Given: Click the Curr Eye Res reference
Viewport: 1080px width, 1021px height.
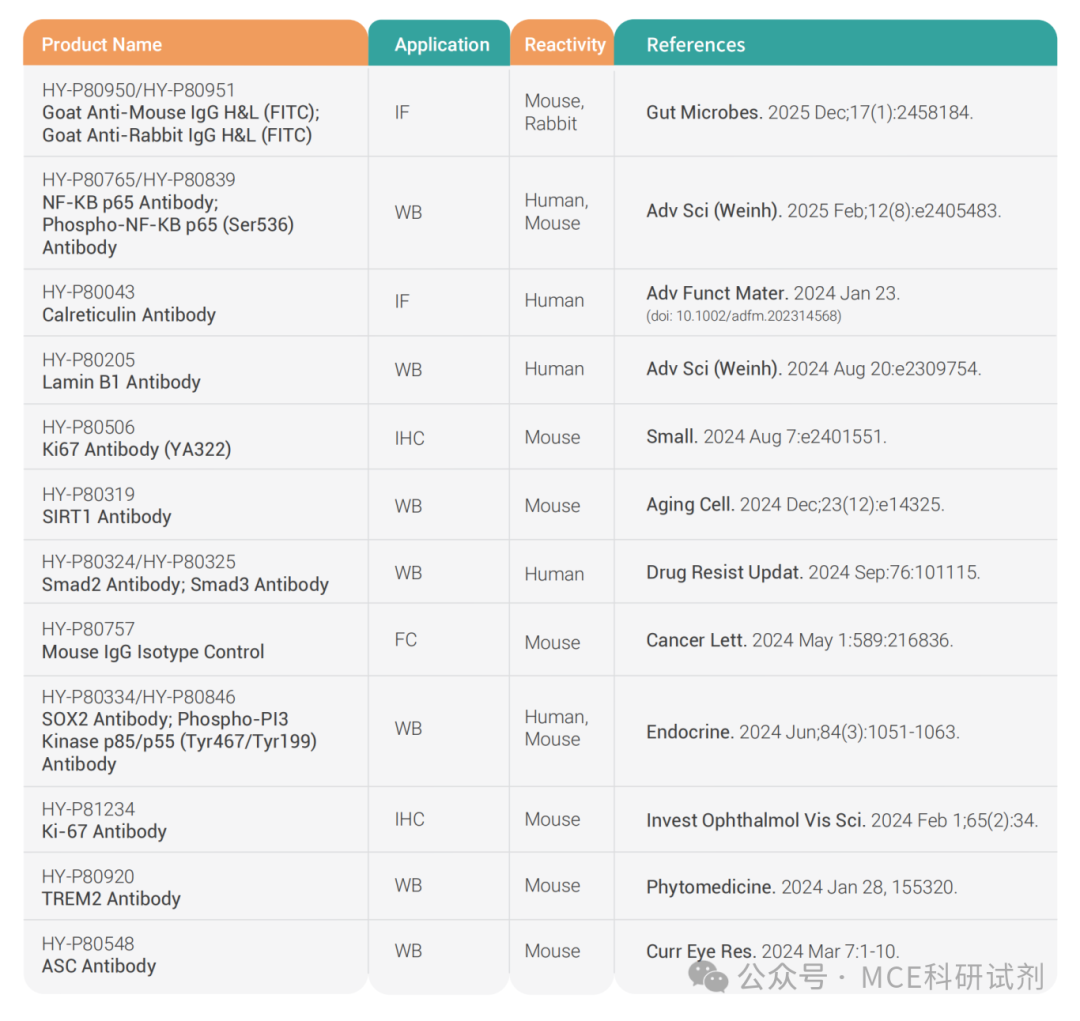Looking at the screenshot, I should pos(773,951).
